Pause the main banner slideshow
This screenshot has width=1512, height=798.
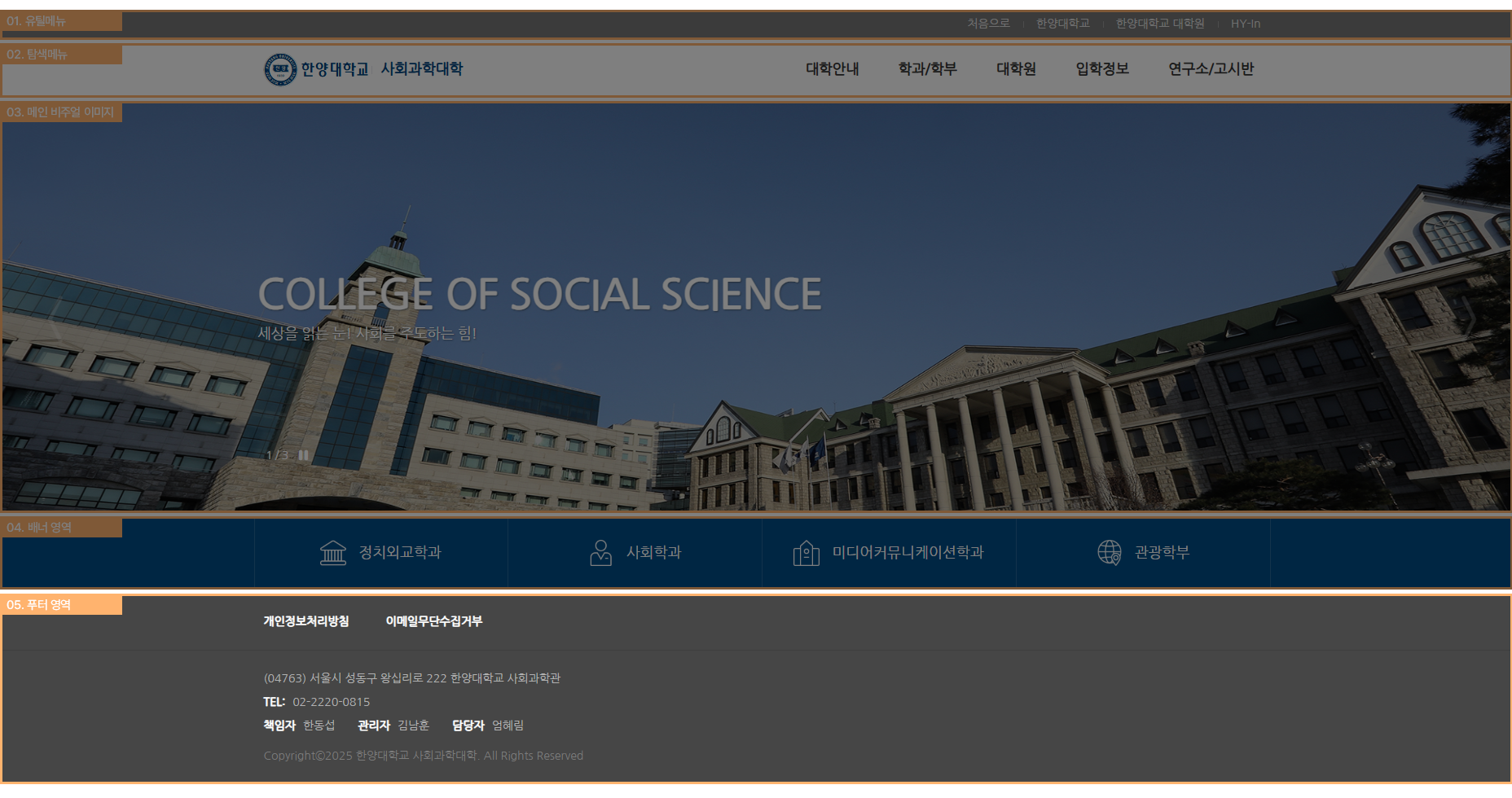tap(303, 455)
